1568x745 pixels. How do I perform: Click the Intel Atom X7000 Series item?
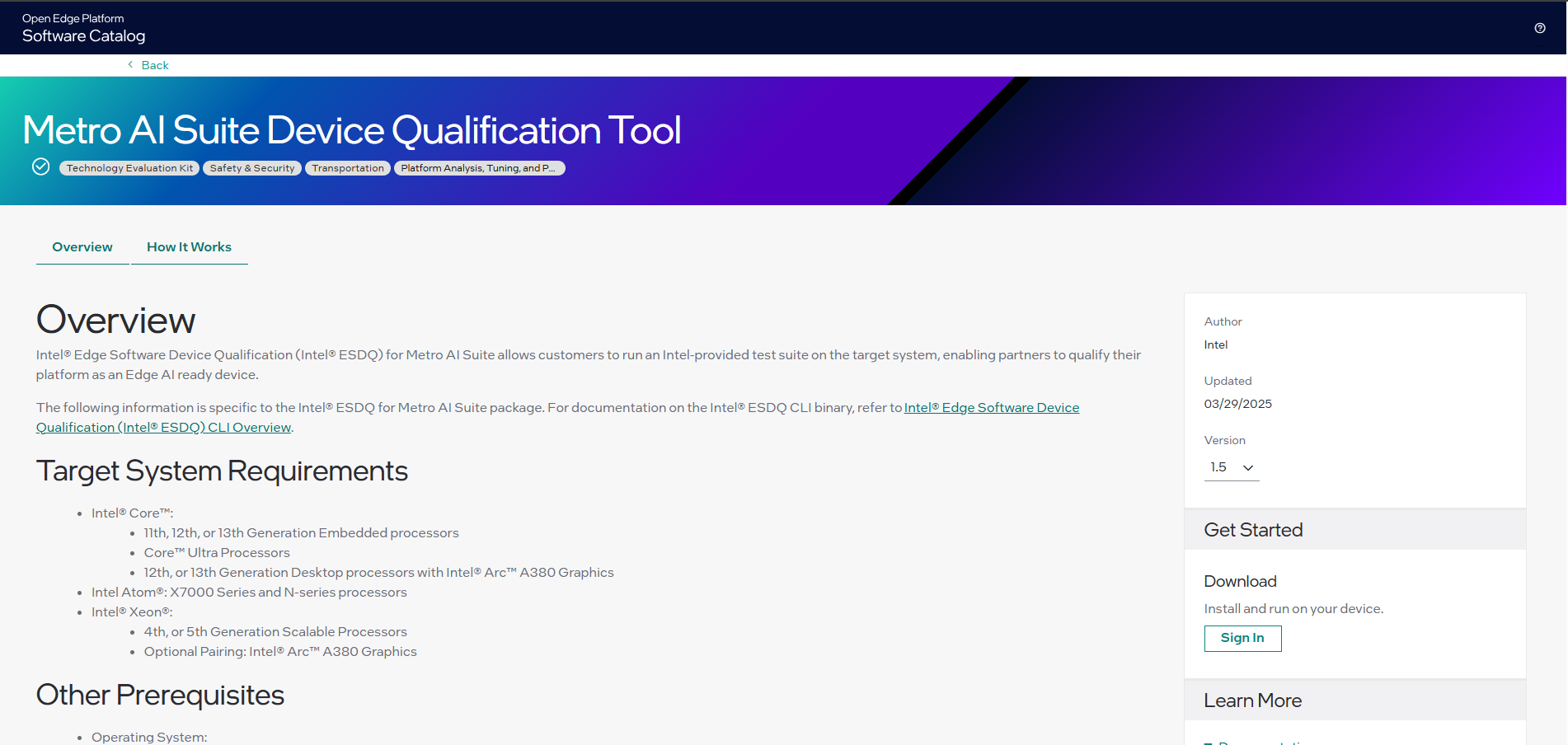(x=249, y=593)
